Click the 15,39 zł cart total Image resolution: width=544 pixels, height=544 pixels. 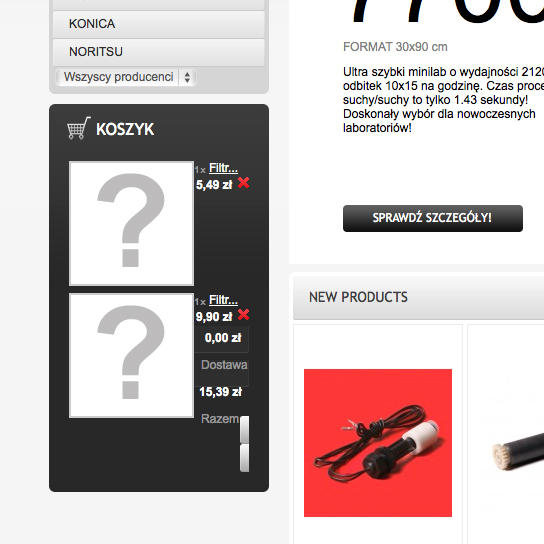(x=221, y=392)
